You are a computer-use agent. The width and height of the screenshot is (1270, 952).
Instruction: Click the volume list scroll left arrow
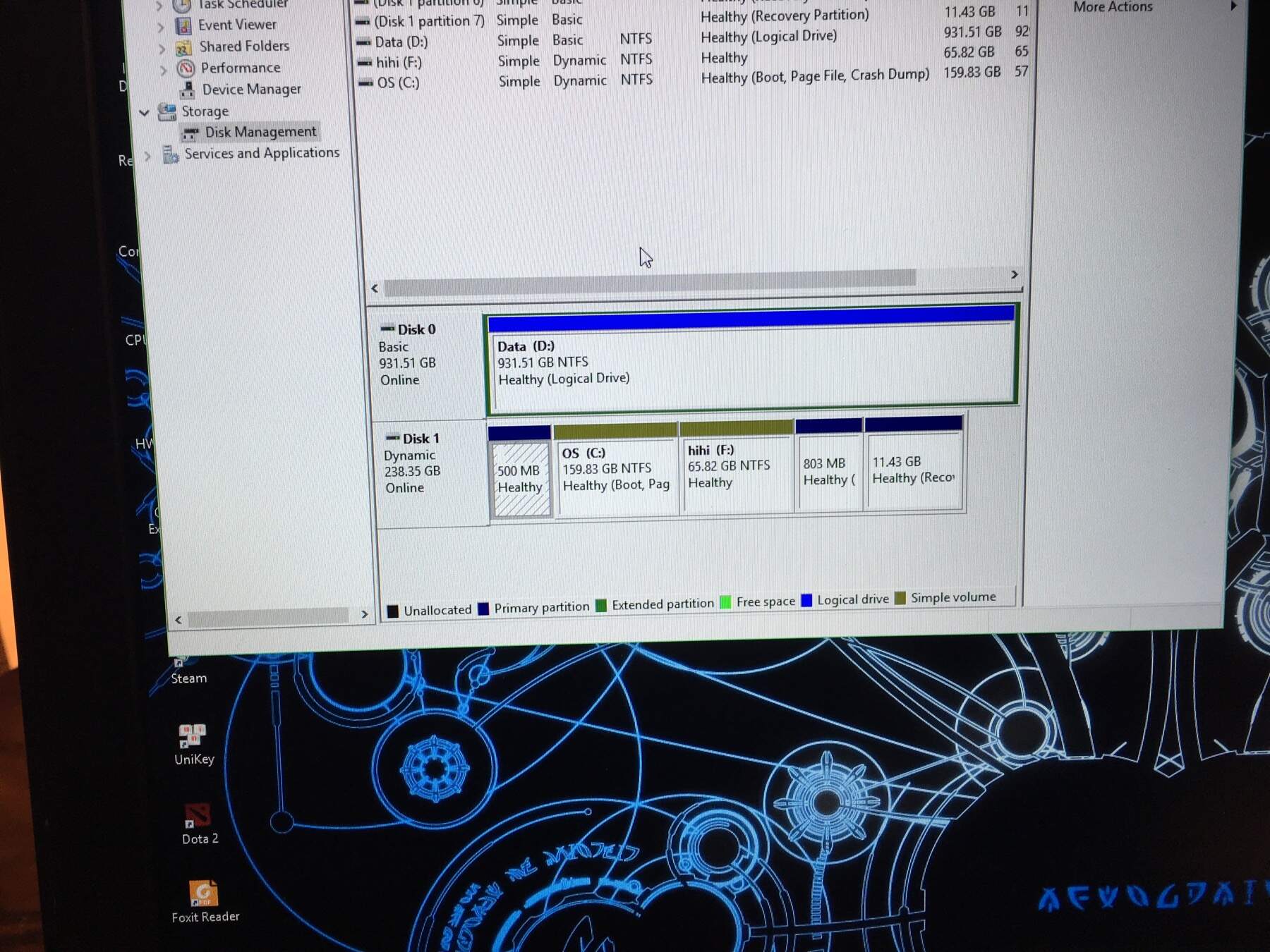point(375,288)
